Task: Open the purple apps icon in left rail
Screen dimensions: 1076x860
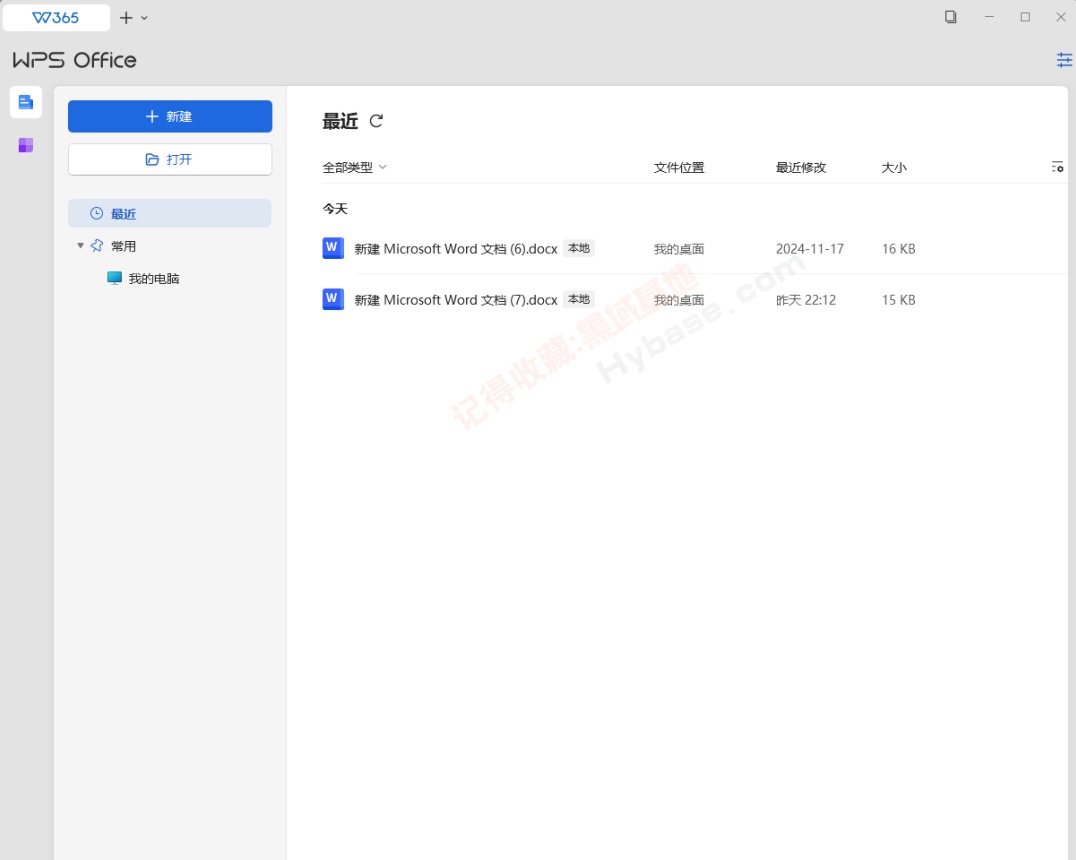Action: tap(26, 145)
